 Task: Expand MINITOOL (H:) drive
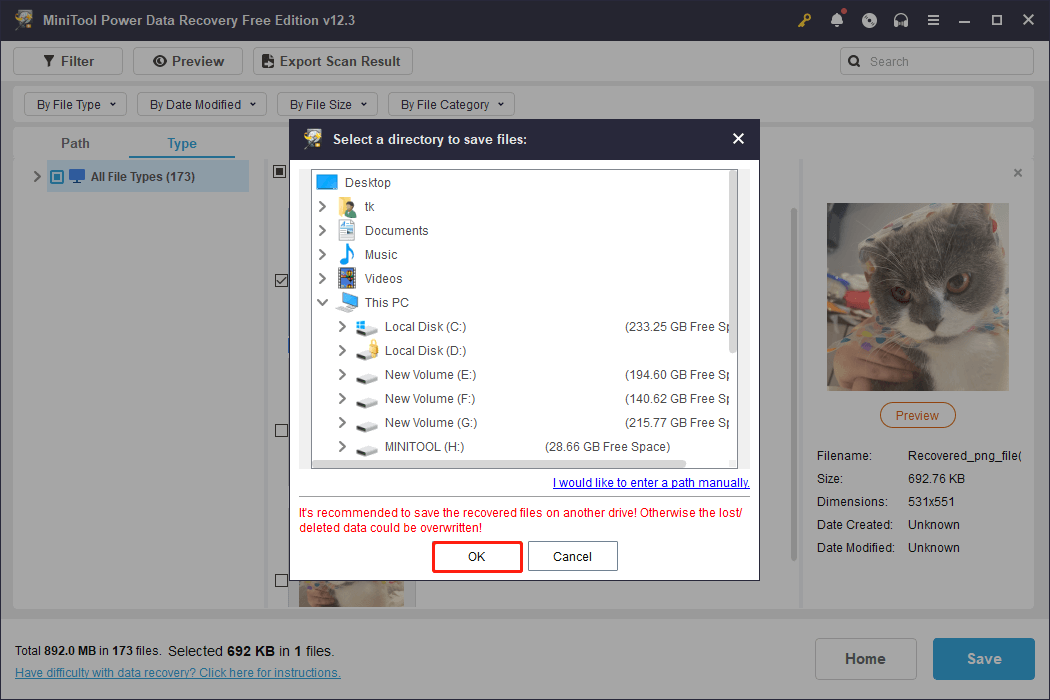[x=342, y=447]
